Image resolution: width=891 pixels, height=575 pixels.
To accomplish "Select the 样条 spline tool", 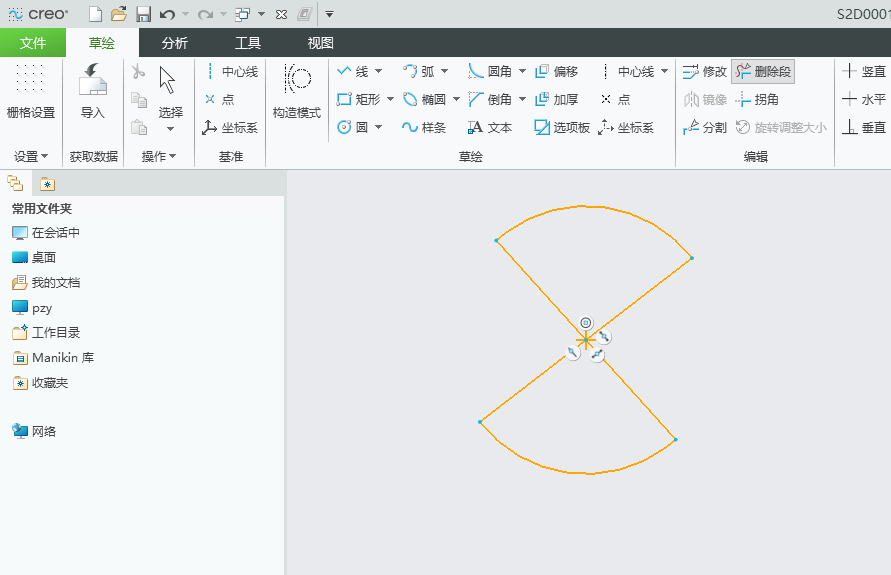I will [424, 127].
